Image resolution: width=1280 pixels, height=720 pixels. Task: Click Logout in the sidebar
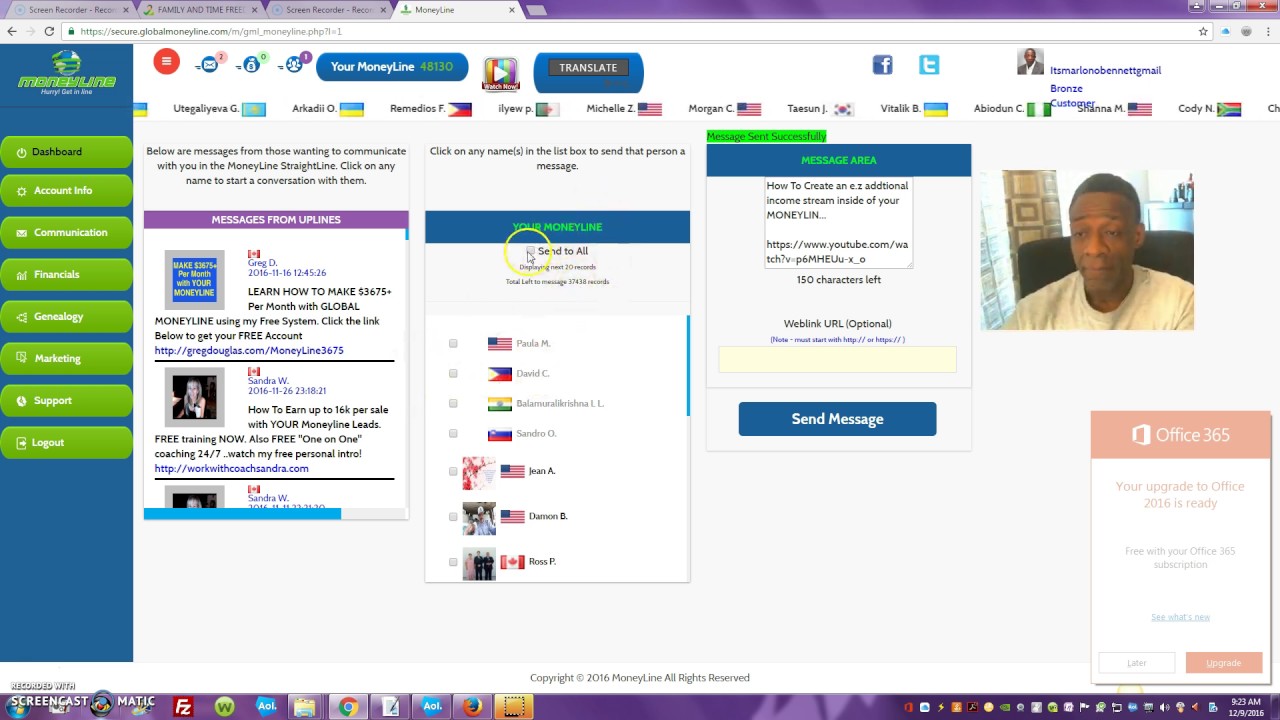66,442
